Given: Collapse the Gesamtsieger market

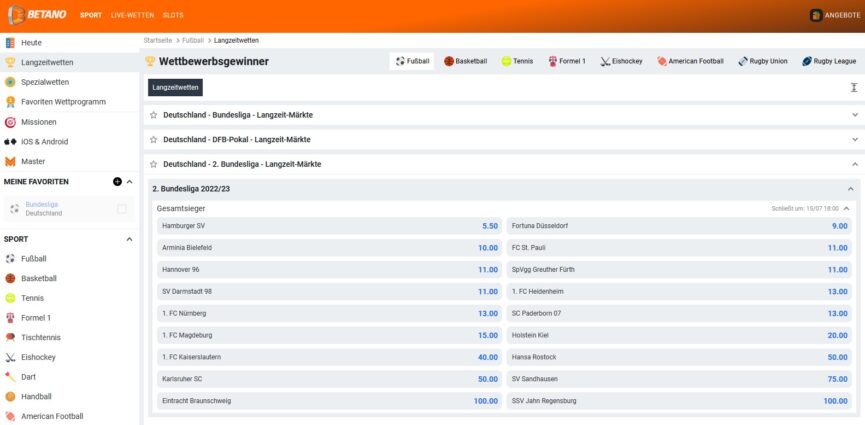Looking at the screenshot, I should tap(846, 209).
